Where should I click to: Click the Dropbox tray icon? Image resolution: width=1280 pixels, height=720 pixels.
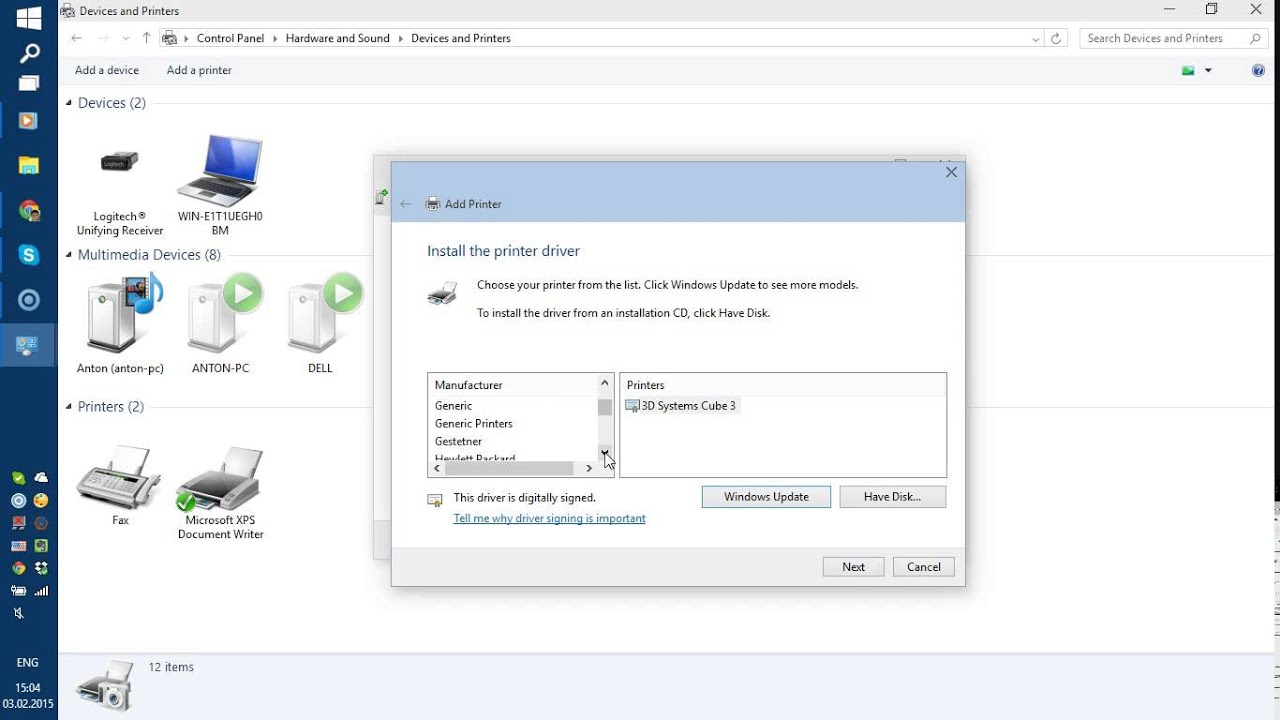pyautogui.click(x=41, y=568)
